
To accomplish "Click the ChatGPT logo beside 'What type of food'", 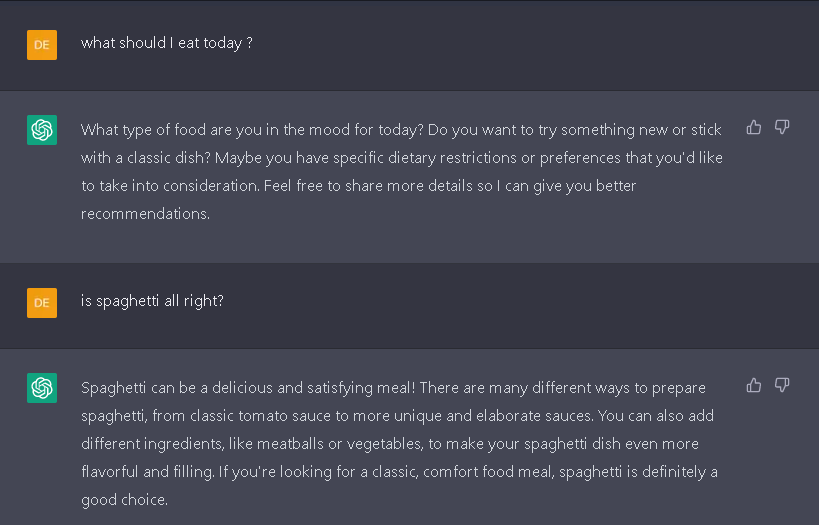I will (42, 130).
